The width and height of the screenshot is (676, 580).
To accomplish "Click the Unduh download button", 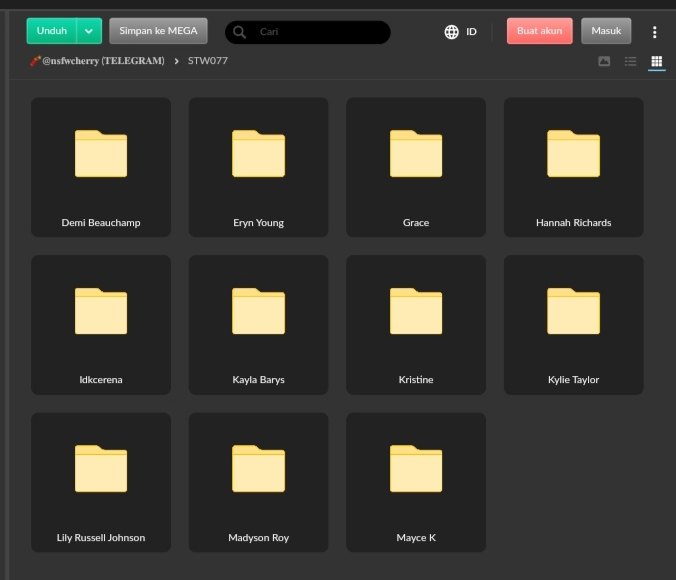I will tap(52, 31).
